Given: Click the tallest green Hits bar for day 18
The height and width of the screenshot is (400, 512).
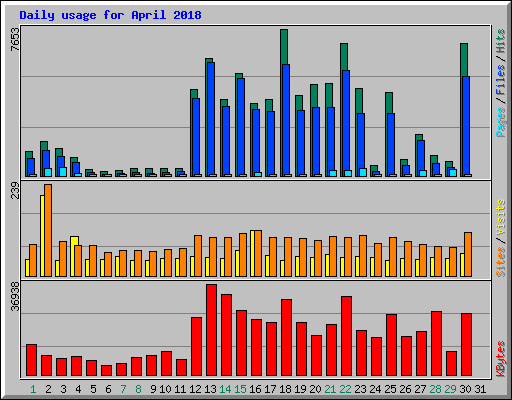Looking at the screenshot, I should click(284, 47).
